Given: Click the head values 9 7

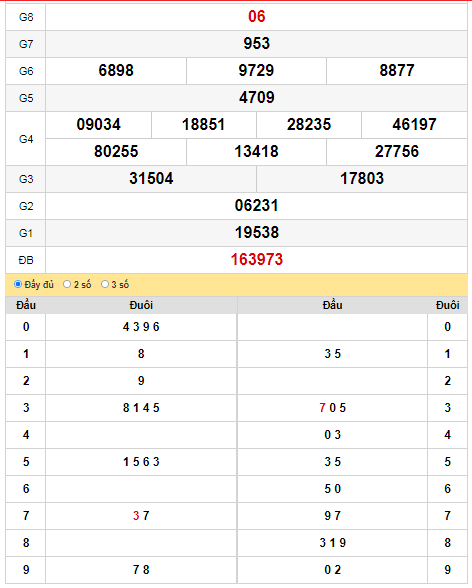Looking at the screenshot, I should pos(333,516).
